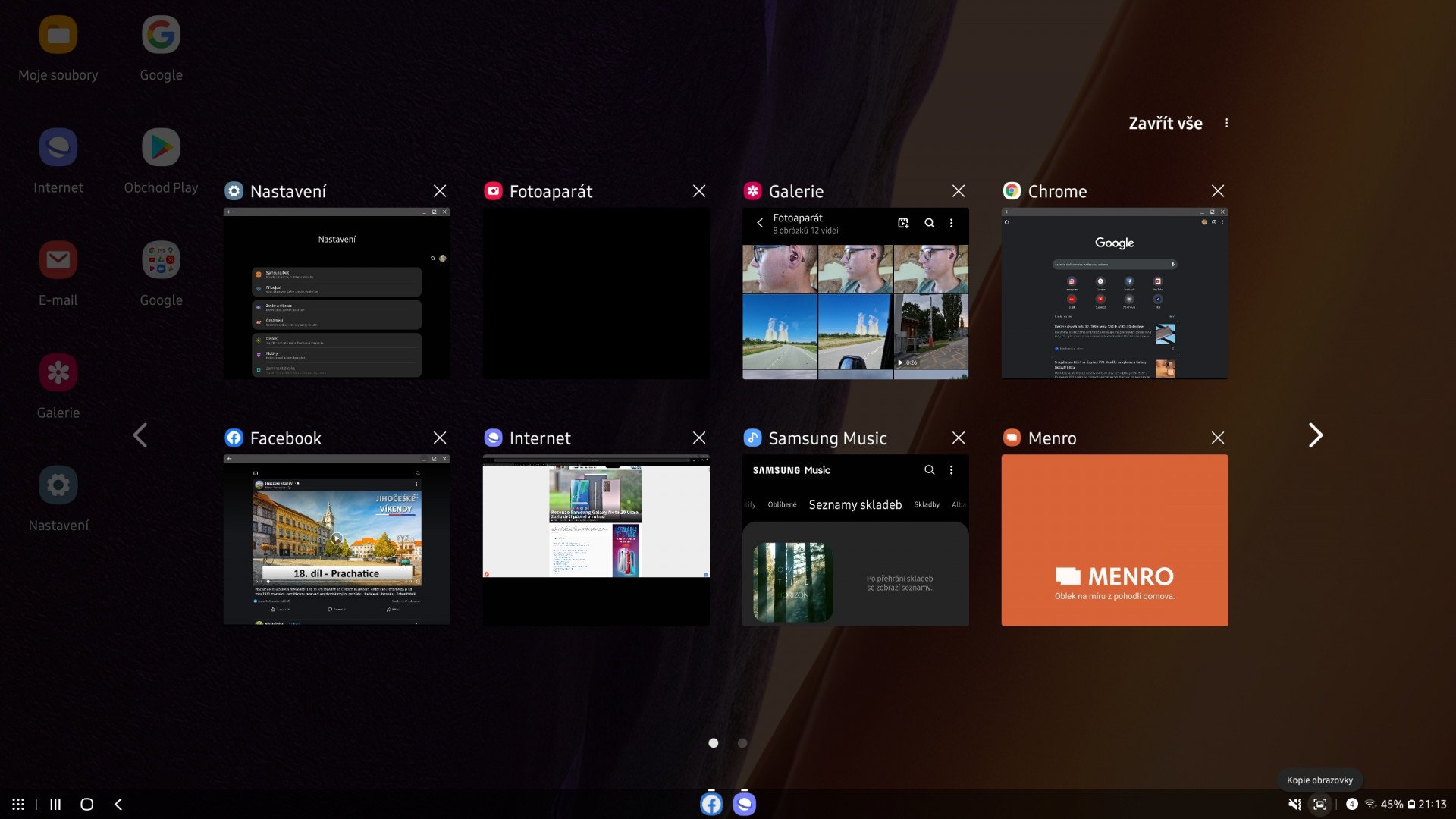Select the Seznamy skladeb tab in Samsung Music
The height and width of the screenshot is (819, 1456).
pyautogui.click(x=855, y=505)
